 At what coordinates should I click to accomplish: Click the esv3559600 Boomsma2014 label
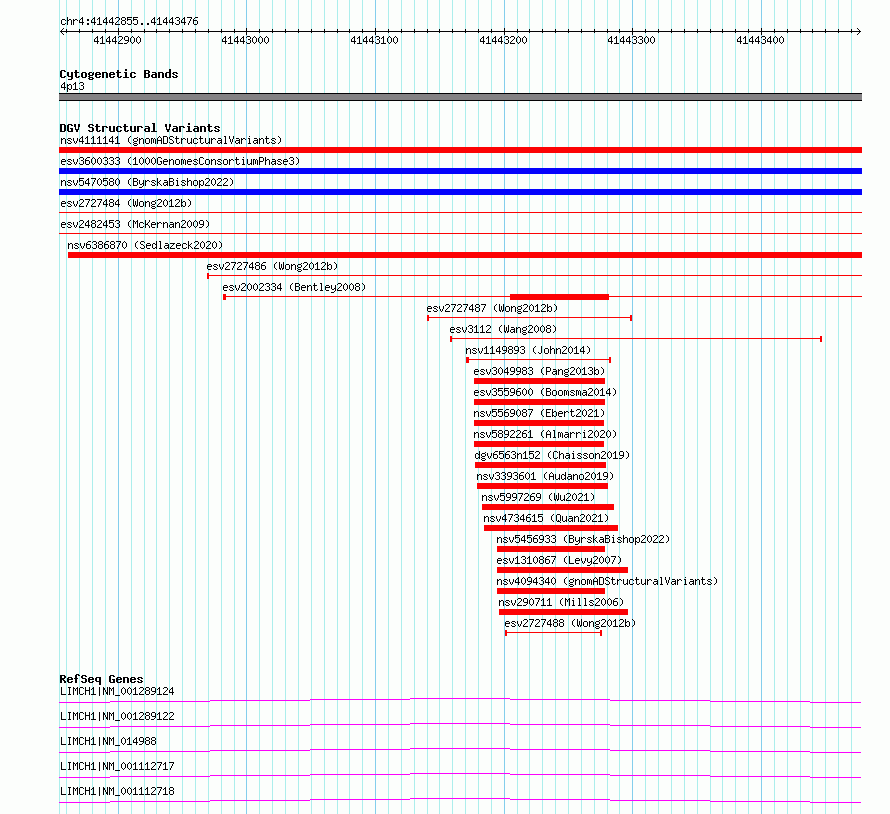pyautogui.click(x=545, y=392)
